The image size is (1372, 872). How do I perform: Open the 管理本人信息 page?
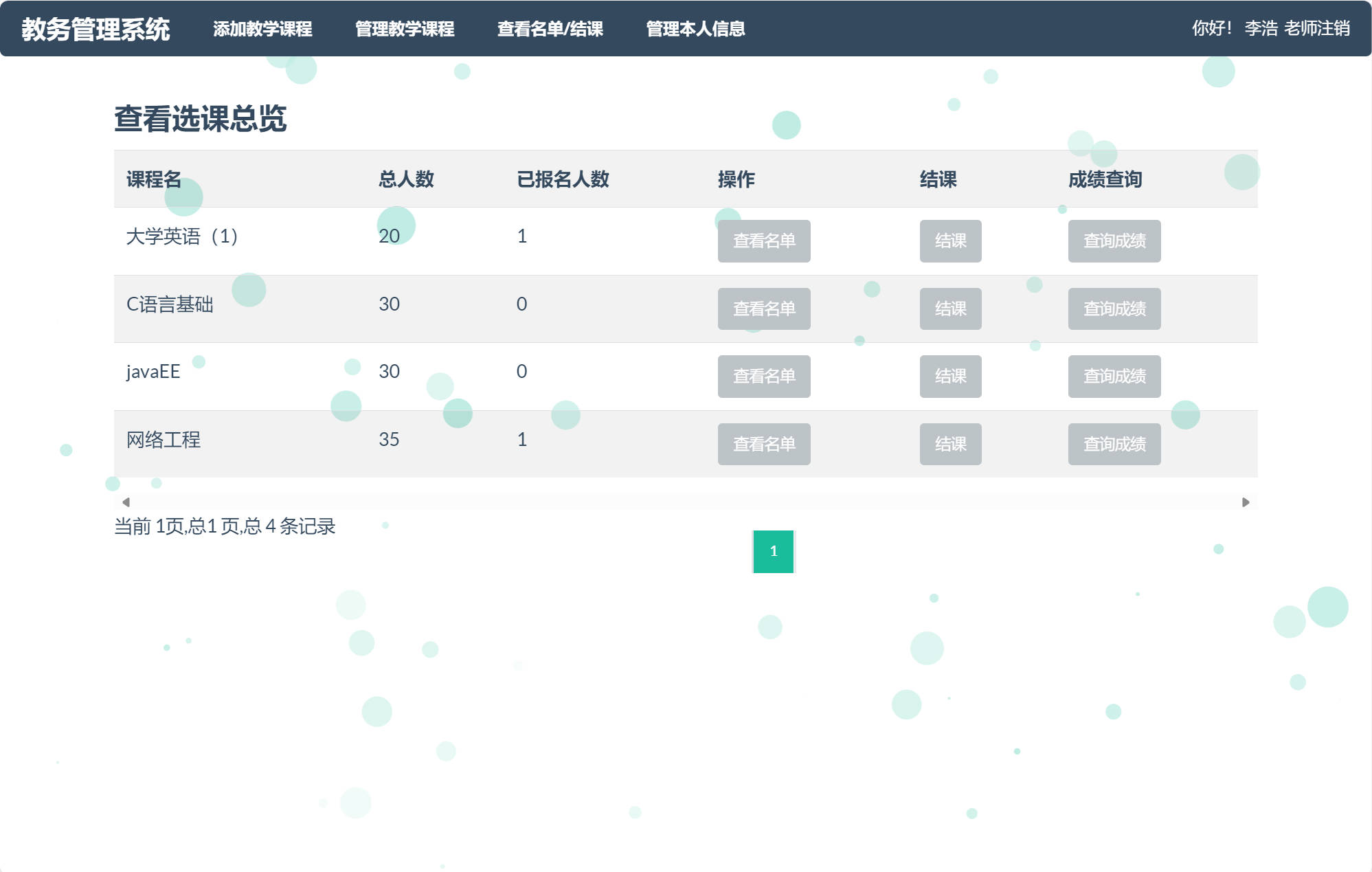point(696,30)
